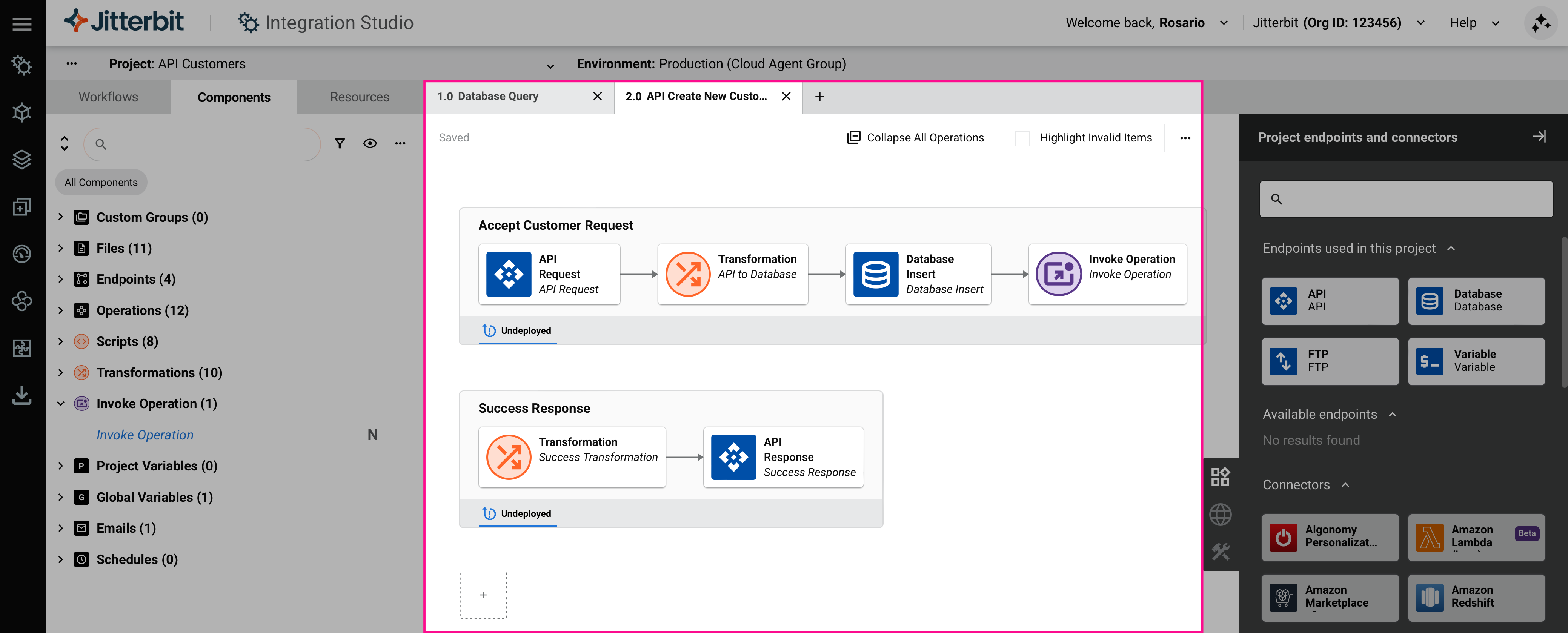Click the Database endpoint card in the right panel

point(1477,301)
